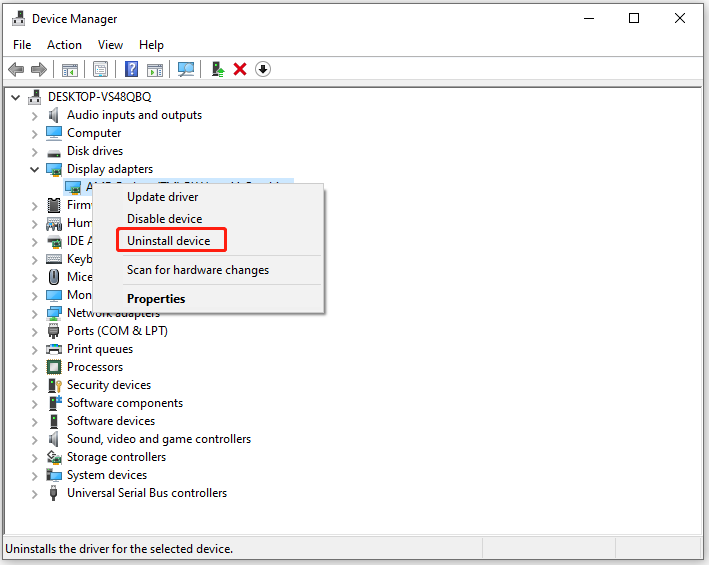Expand the Disk drives category

(34, 152)
